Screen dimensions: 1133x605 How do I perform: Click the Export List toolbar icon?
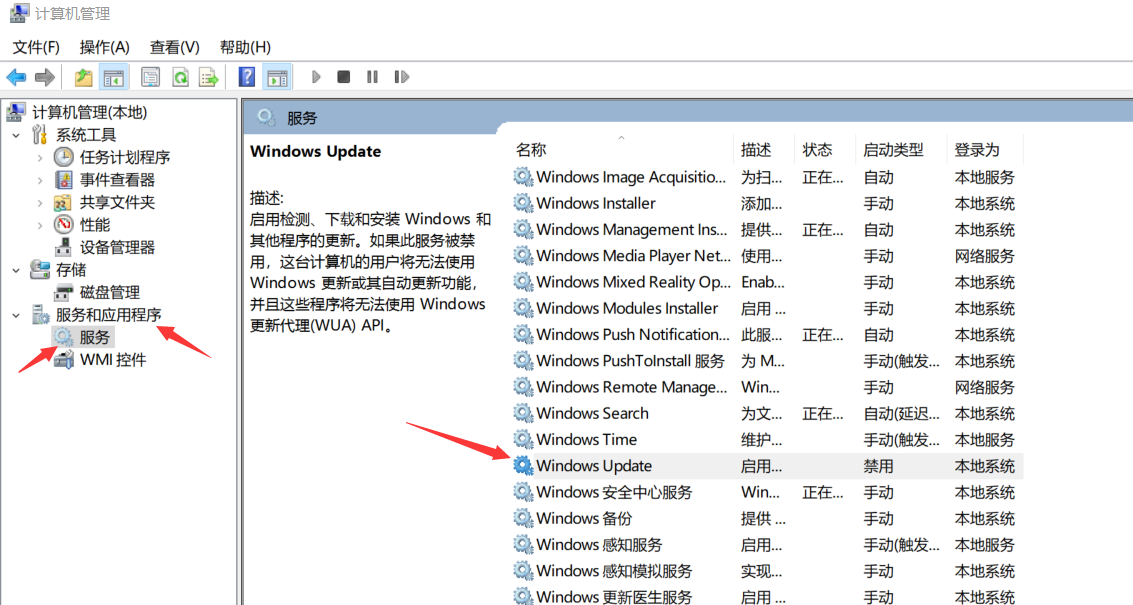click(209, 77)
